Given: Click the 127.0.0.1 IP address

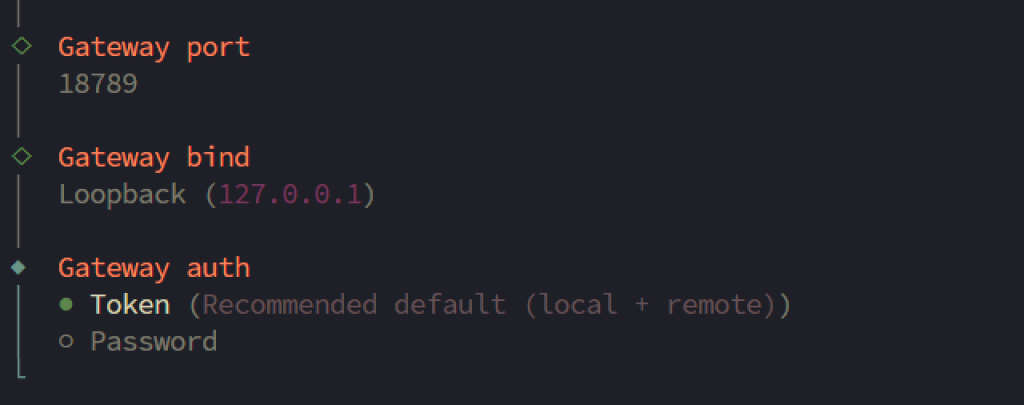Looking at the screenshot, I should (291, 195).
